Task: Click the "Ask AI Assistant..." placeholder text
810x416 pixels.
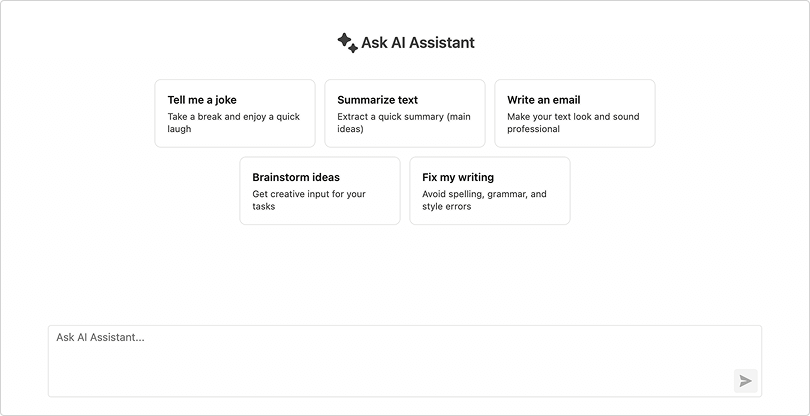Action: 100,338
